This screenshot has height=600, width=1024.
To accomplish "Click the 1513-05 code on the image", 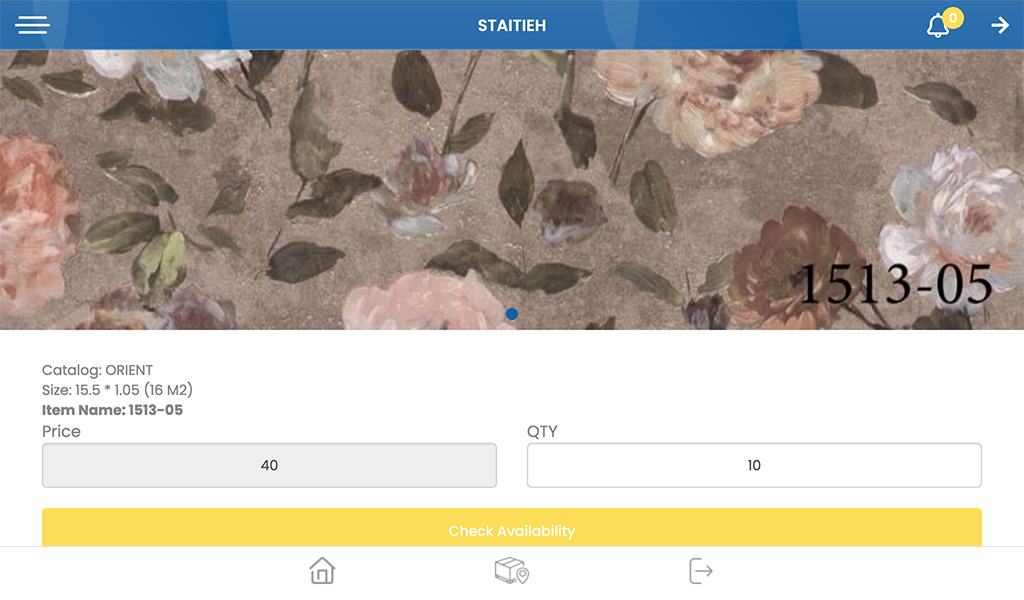I will tap(895, 285).
